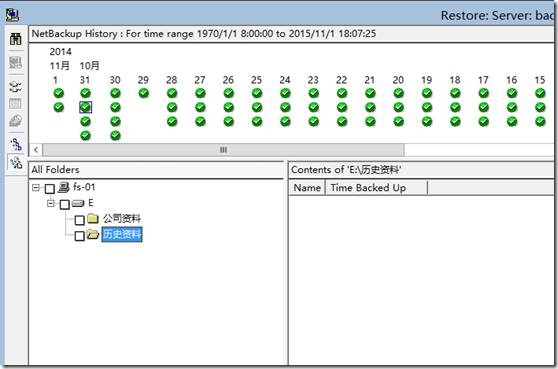
Task: Select the highlighted 历史资料 folder label
Action: tap(122, 234)
